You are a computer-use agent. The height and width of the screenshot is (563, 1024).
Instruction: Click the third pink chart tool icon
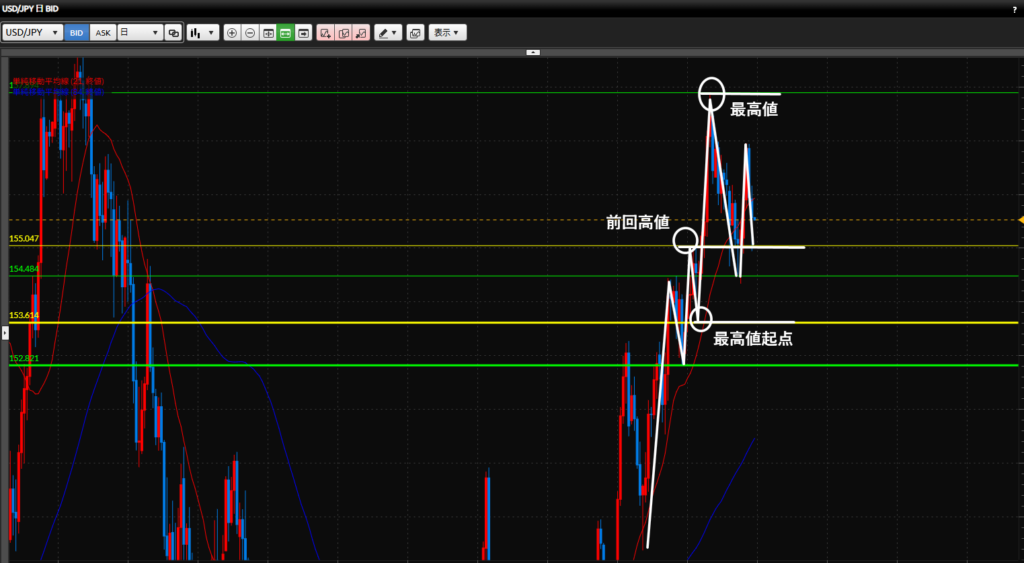361,32
